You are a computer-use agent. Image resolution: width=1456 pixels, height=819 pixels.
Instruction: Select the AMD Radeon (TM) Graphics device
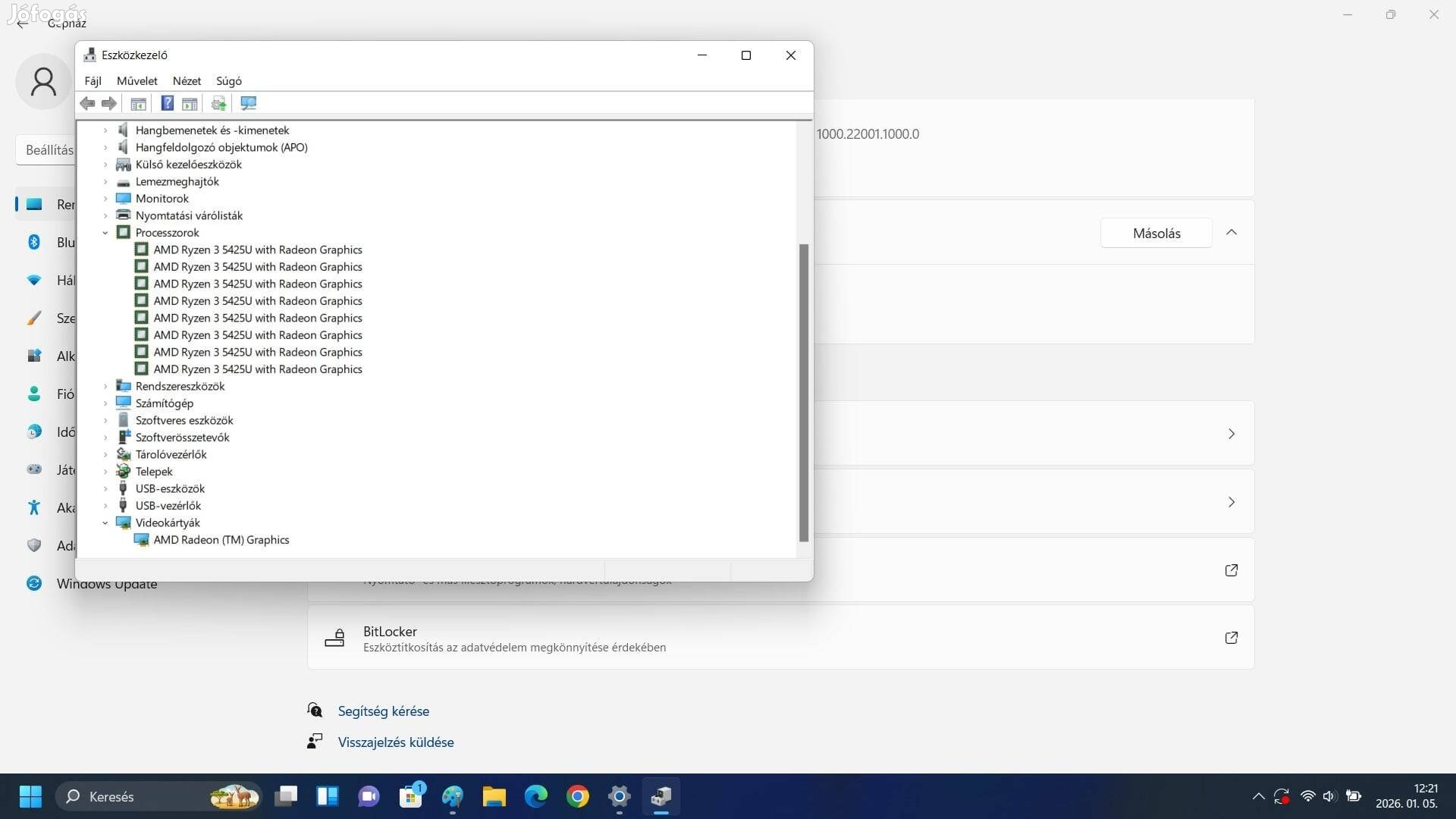221,540
